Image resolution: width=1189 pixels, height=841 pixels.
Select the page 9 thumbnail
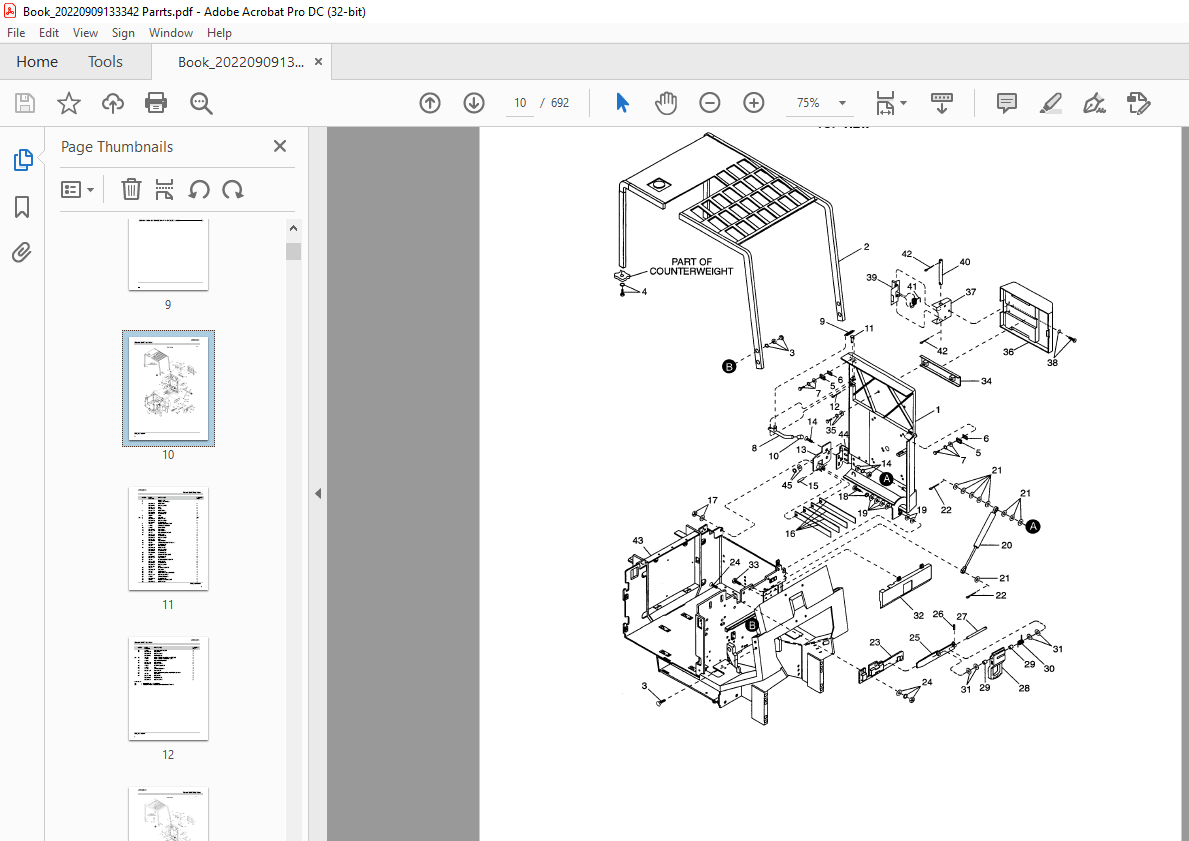168,256
